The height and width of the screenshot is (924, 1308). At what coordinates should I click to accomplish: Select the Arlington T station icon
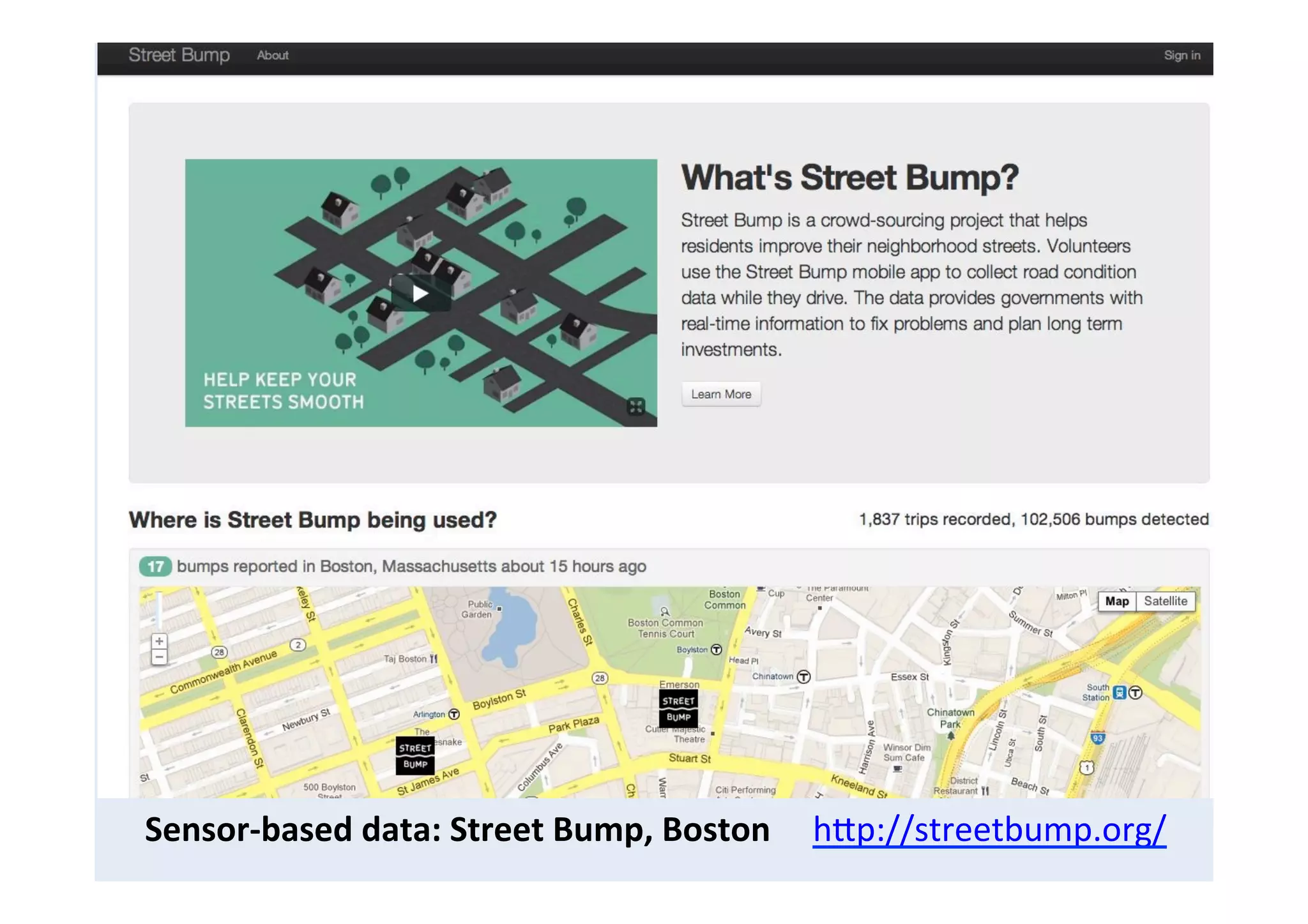tap(454, 714)
